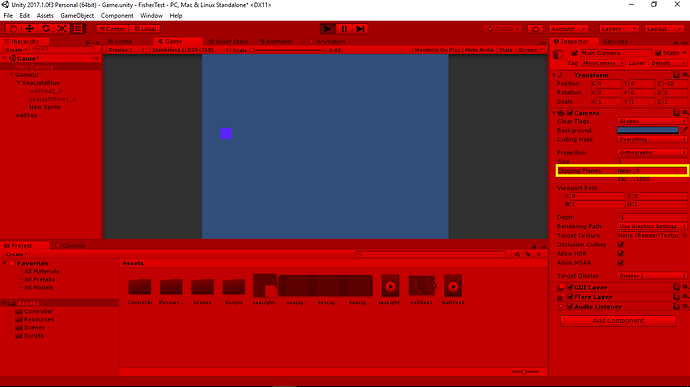Screen dimensions: 690x387
Task: Toggle the Static checkbox
Action: click(x=658, y=53)
